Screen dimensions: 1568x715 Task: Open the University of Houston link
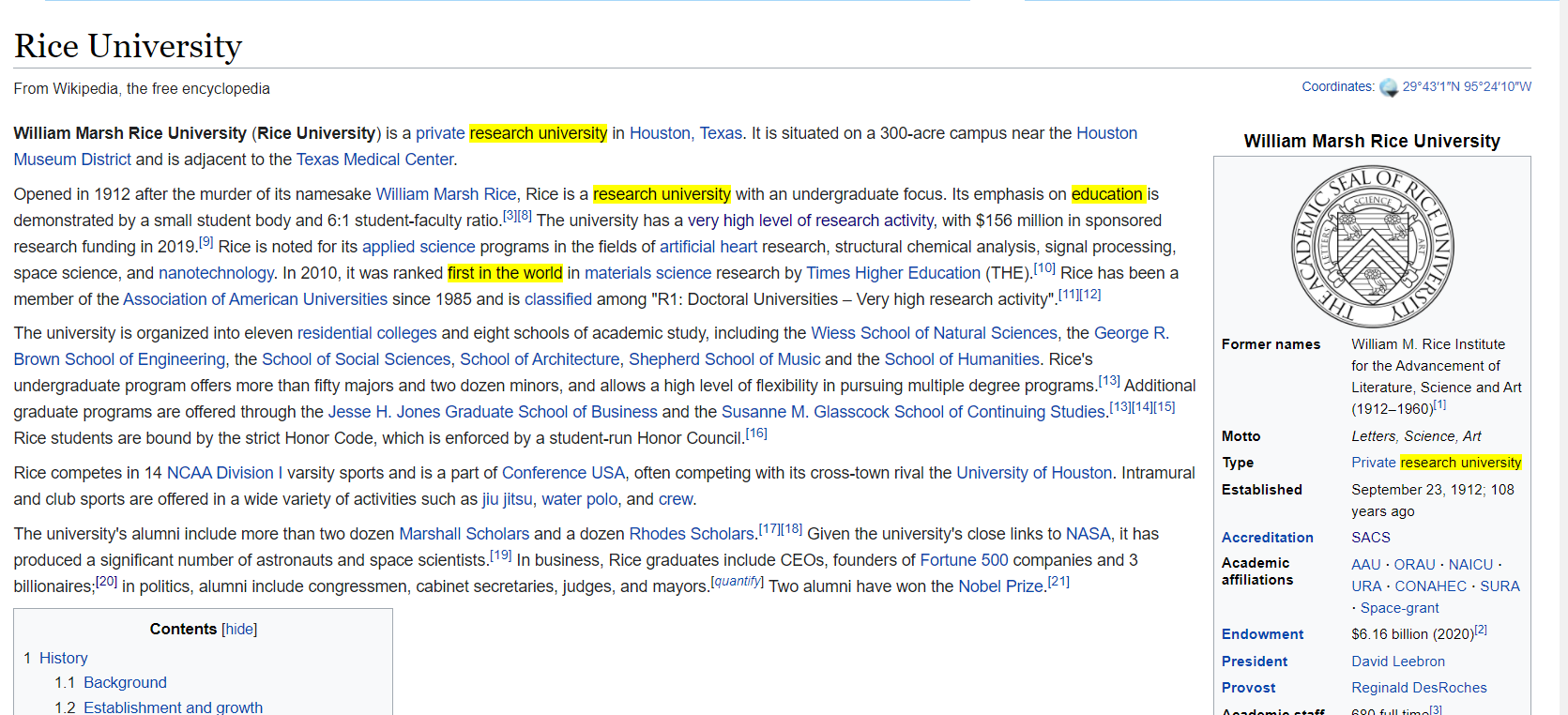(x=1034, y=473)
